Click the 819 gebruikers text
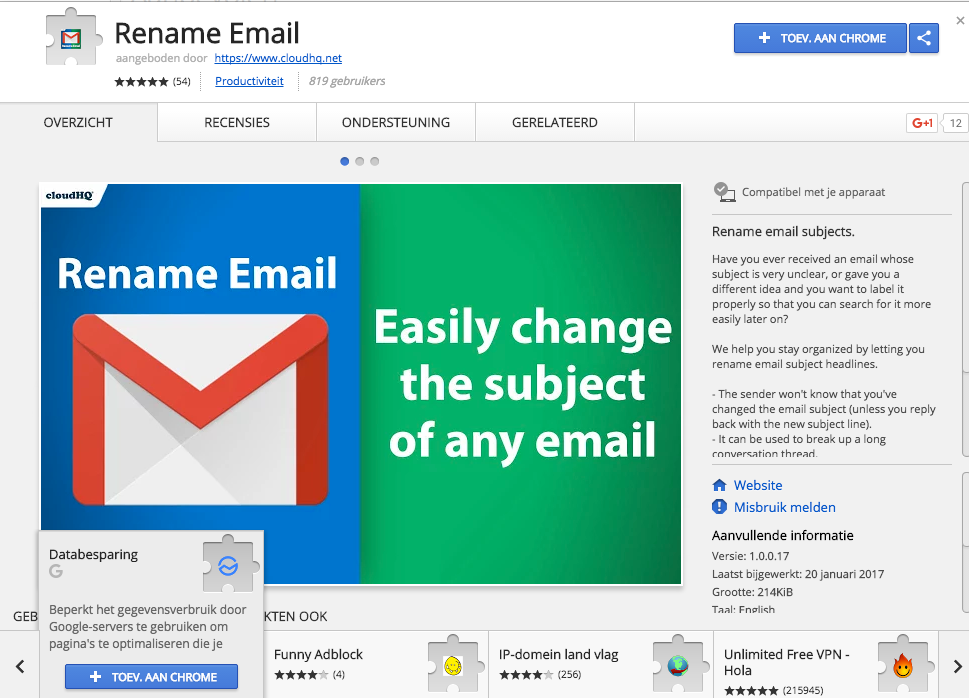The image size is (969, 698). (x=347, y=81)
